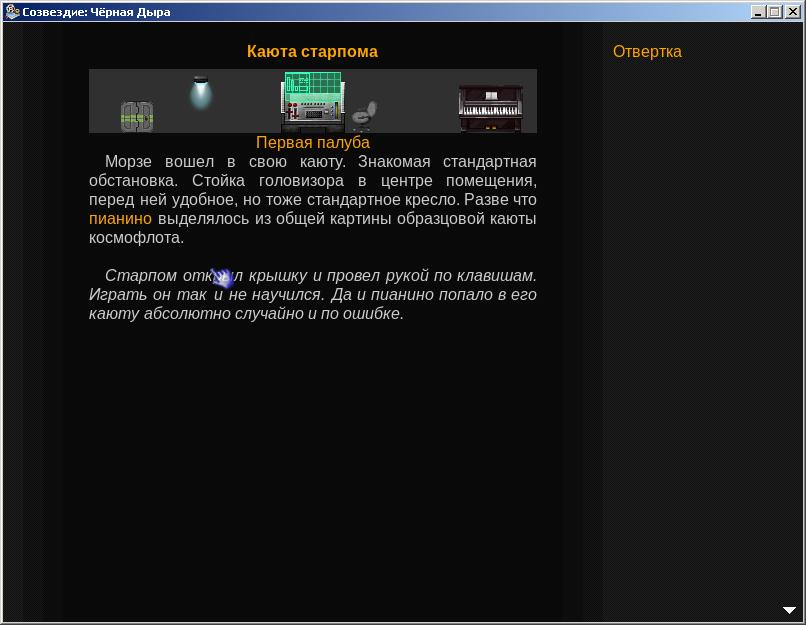Open the window system menu icon in title bar
Screen dimensions: 806x625
click(11, 12)
